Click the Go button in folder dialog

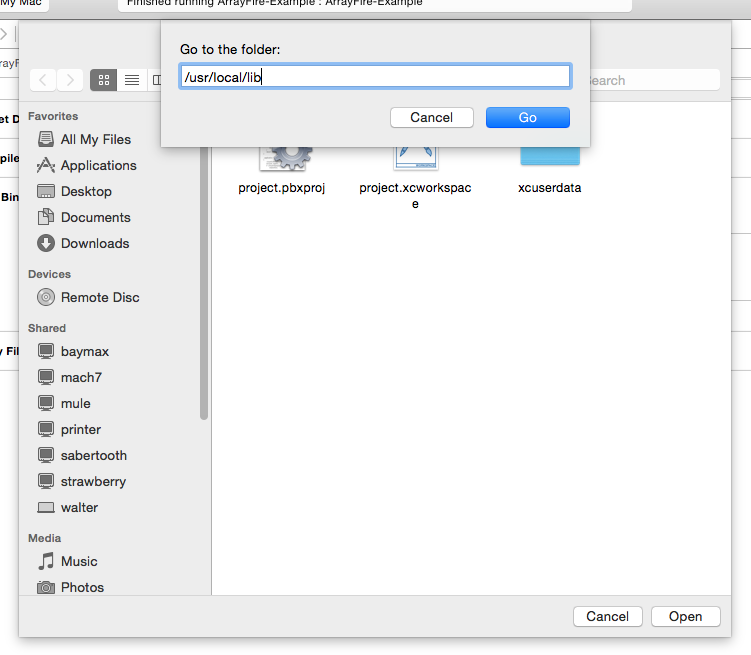point(527,117)
